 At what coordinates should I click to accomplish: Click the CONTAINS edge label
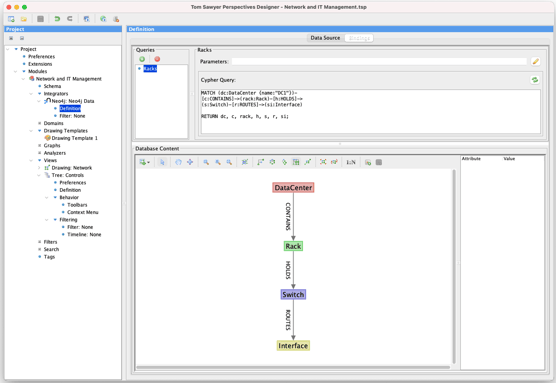pyautogui.click(x=288, y=216)
